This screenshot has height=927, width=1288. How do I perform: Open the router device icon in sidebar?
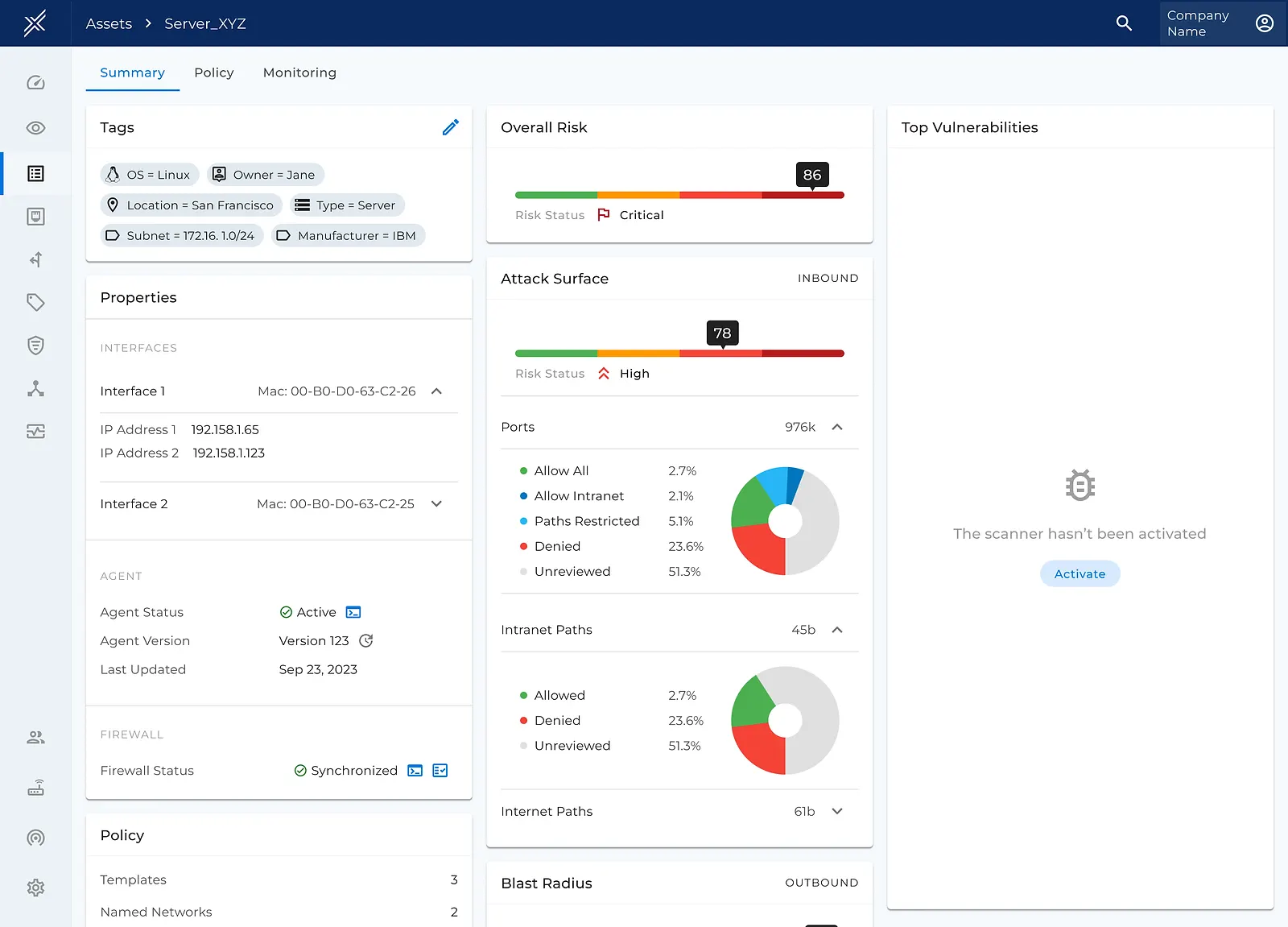pyautogui.click(x=35, y=788)
